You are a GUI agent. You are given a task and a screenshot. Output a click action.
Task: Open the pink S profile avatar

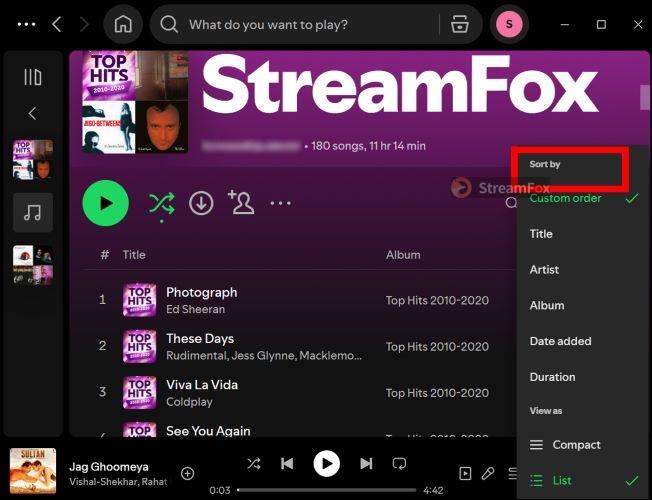pos(509,25)
